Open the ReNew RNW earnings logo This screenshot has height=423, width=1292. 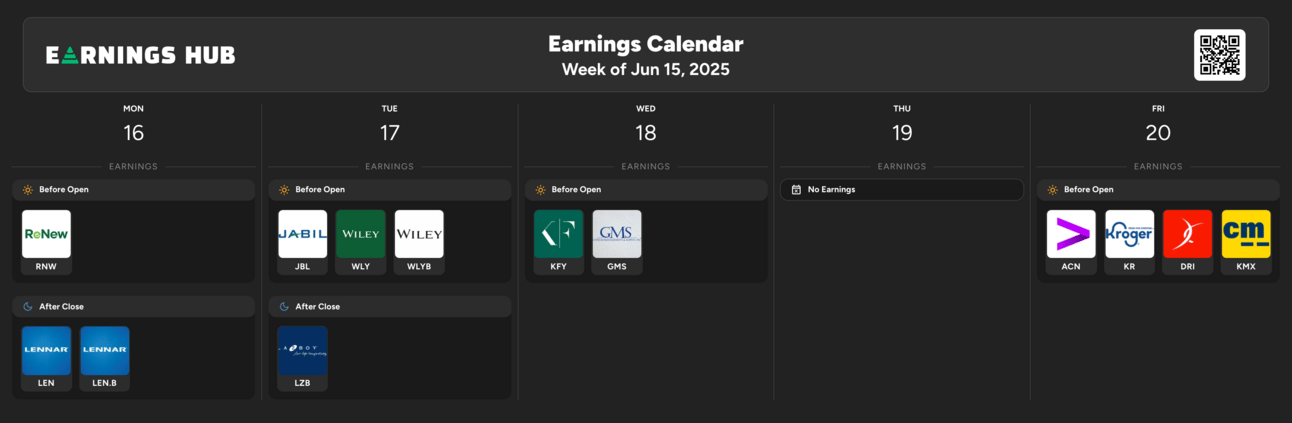point(46,234)
